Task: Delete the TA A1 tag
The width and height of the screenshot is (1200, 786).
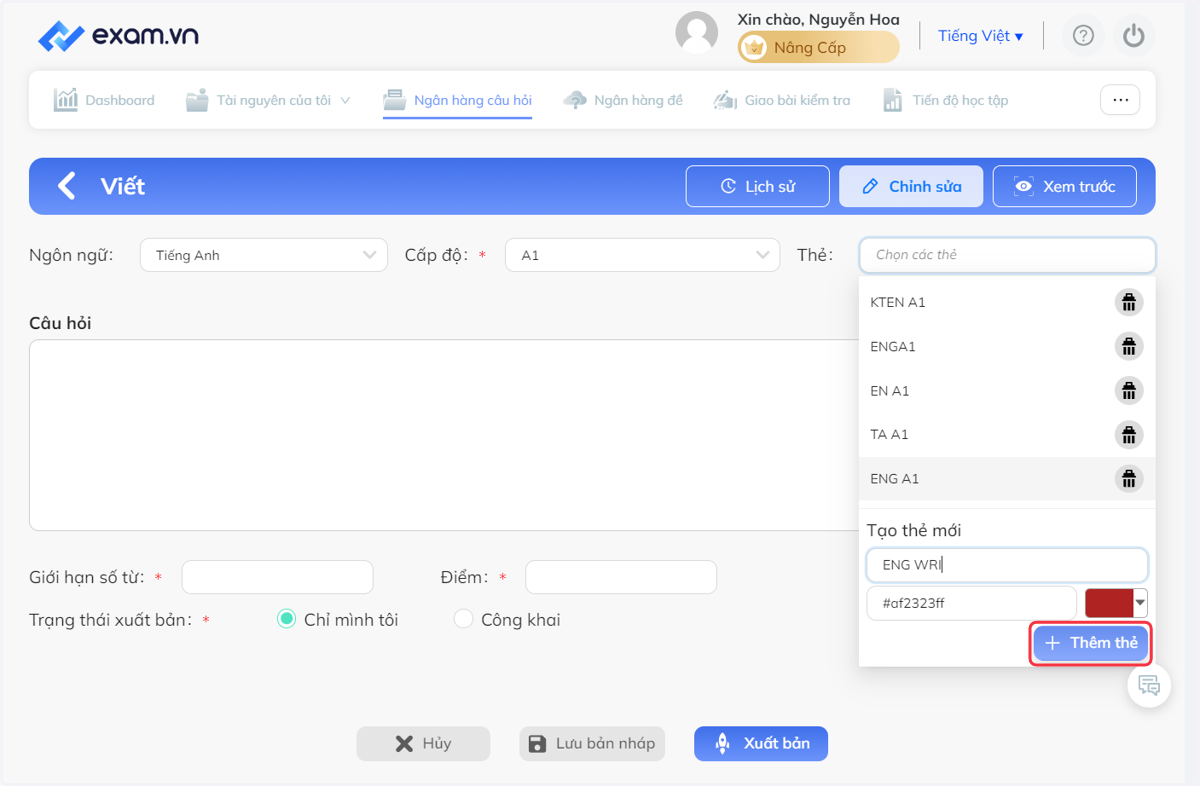Action: [1129, 434]
